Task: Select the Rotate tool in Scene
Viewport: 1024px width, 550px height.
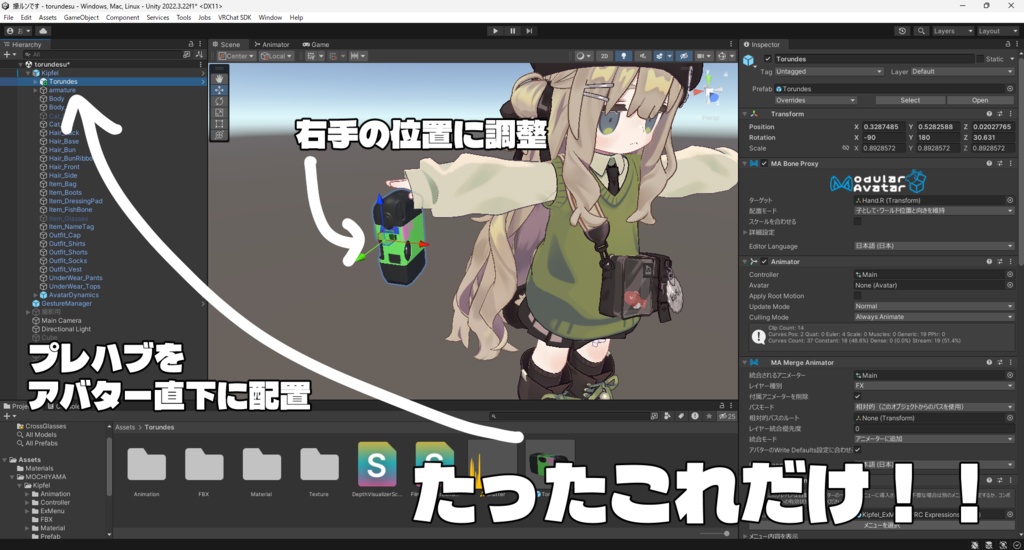Action: [219, 101]
